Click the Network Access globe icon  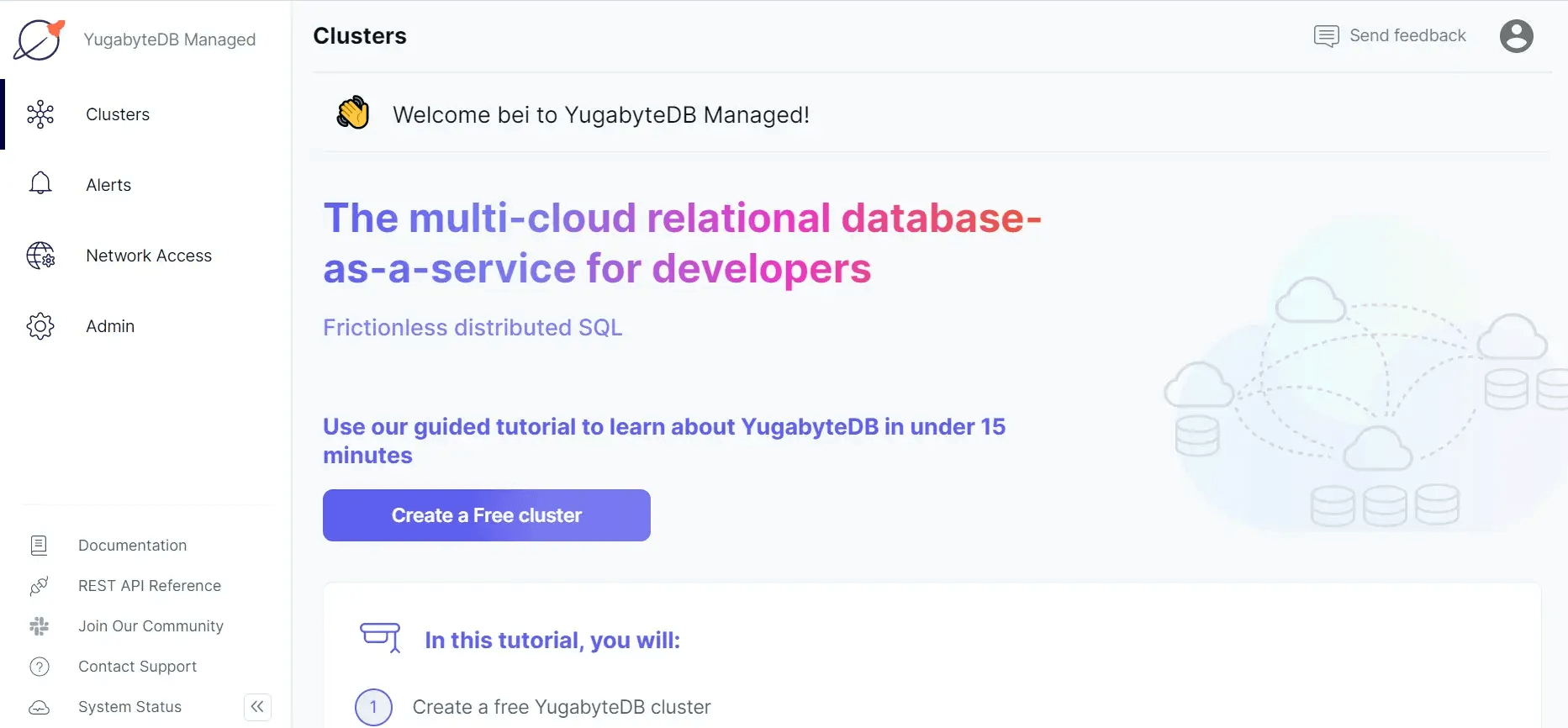[x=40, y=256]
